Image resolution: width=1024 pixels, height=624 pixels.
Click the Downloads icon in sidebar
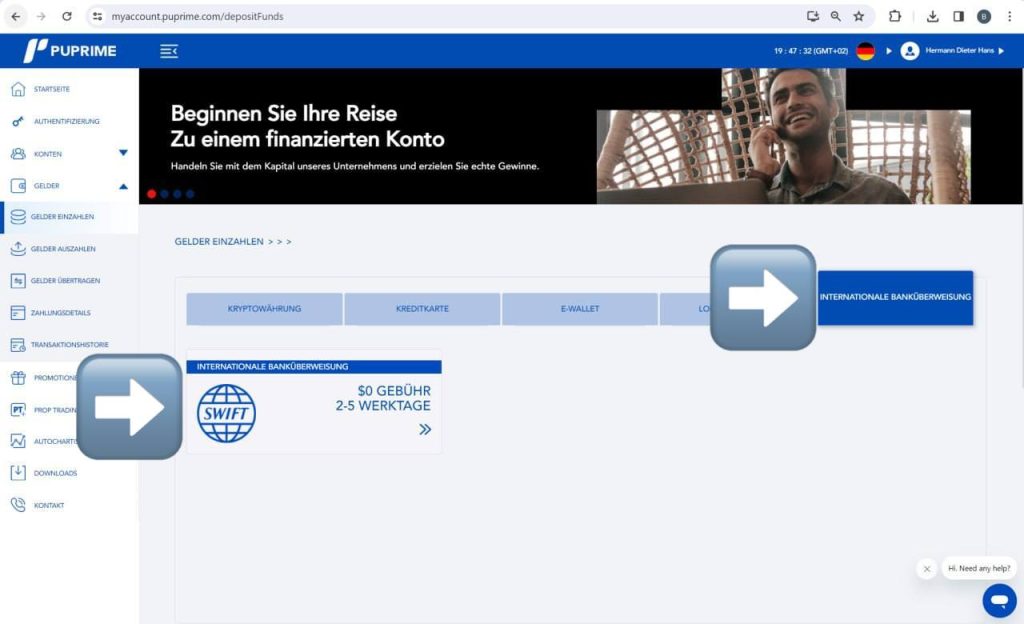(x=18, y=473)
